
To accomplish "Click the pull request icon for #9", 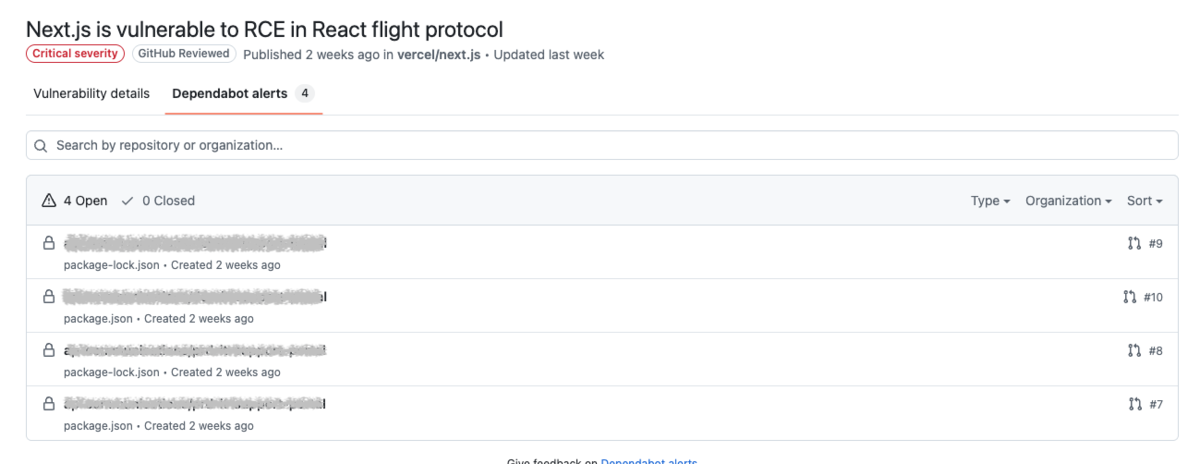I will tap(1134, 243).
